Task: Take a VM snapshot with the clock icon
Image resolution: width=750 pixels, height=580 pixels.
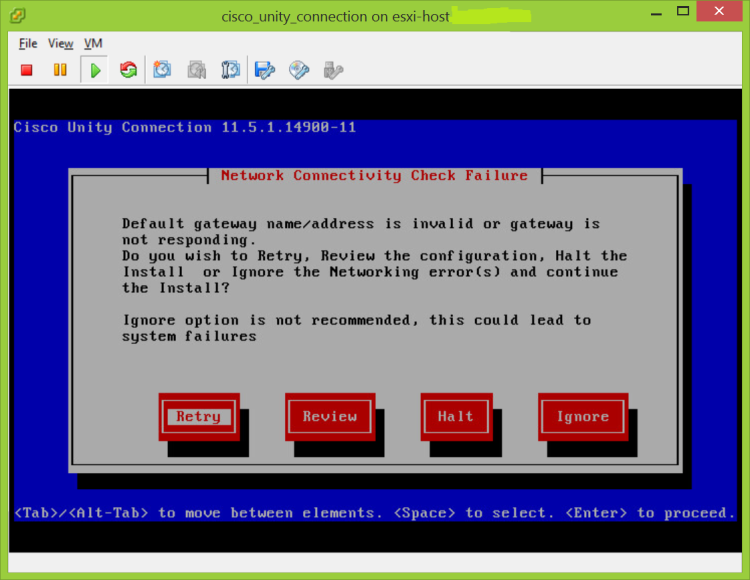Action: coord(162,70)
